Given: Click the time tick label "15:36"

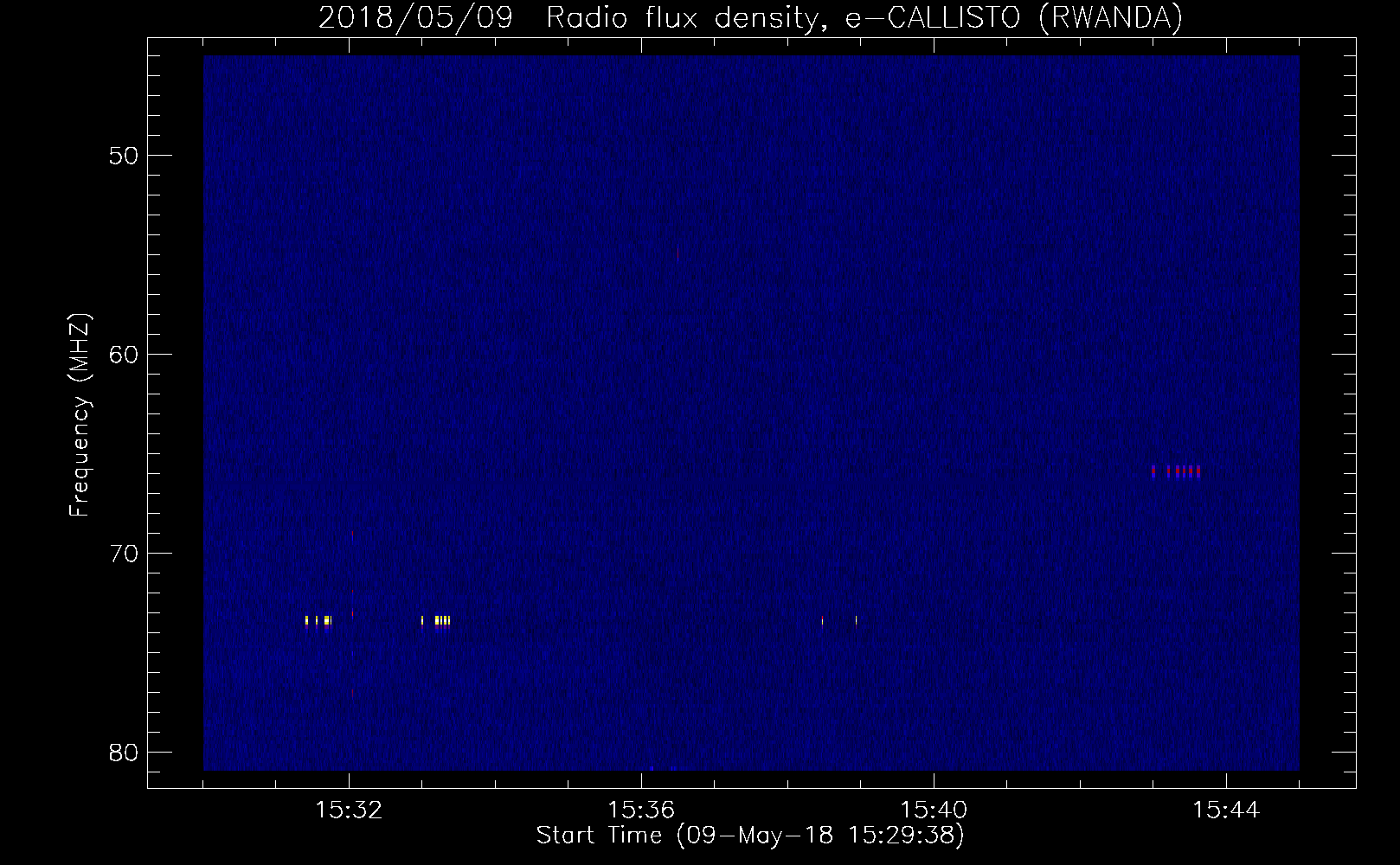Looking at the screenshot, I should point(641,811).
